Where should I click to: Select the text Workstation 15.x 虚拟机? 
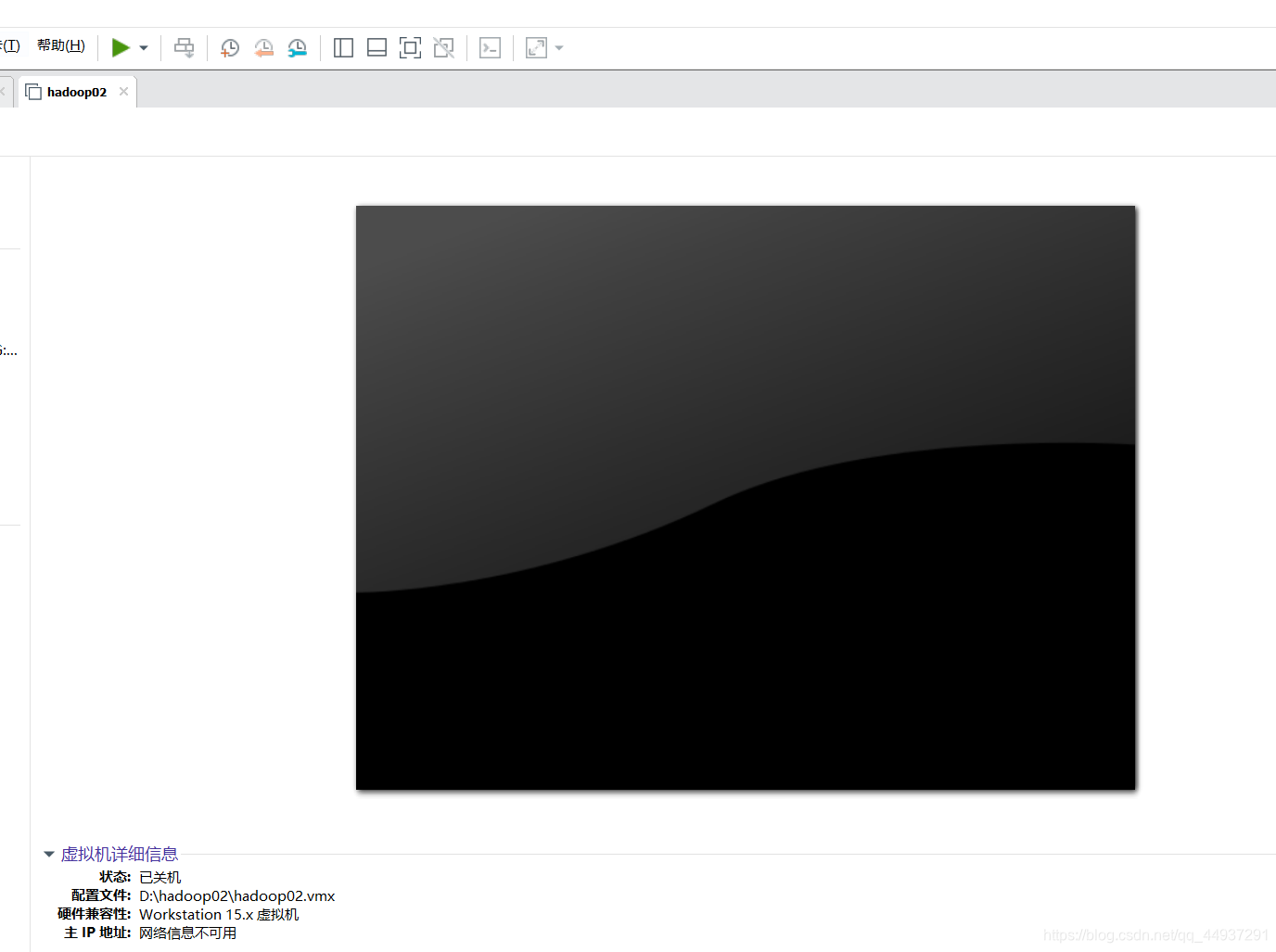tap(219, 914)
